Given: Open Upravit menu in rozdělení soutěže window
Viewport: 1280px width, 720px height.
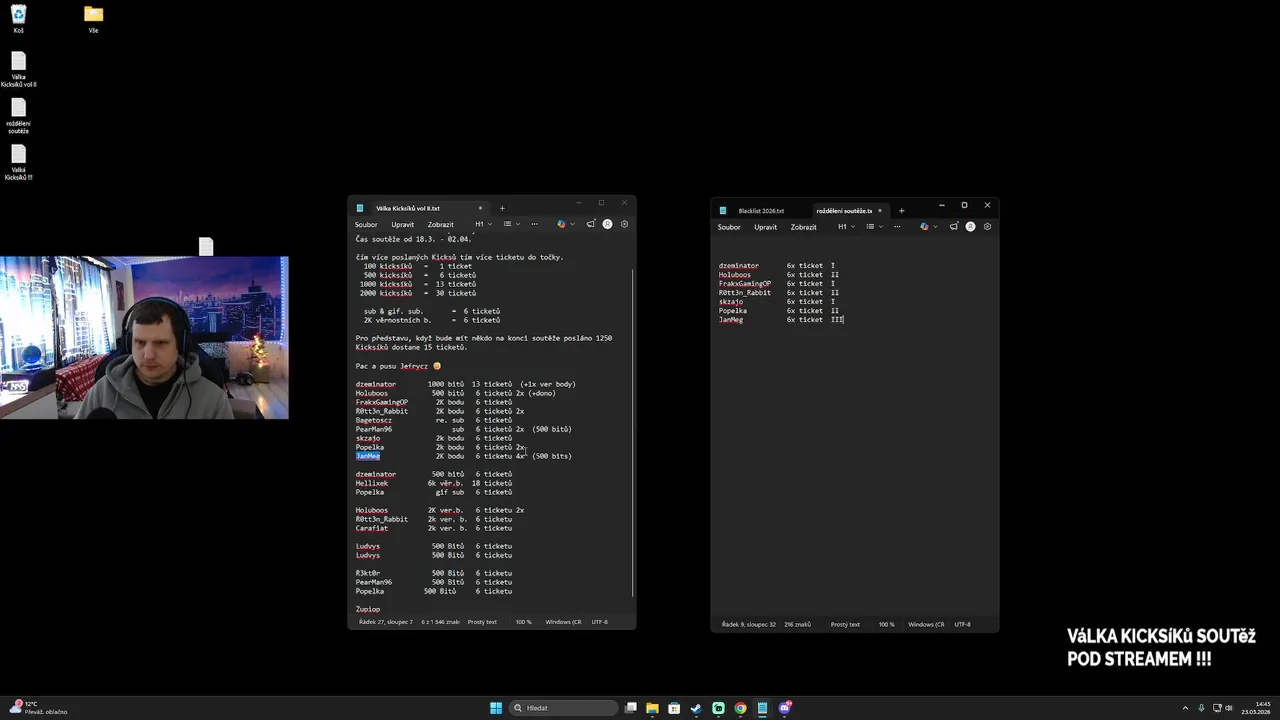Looking at the screenshot, I should [766, 227].
